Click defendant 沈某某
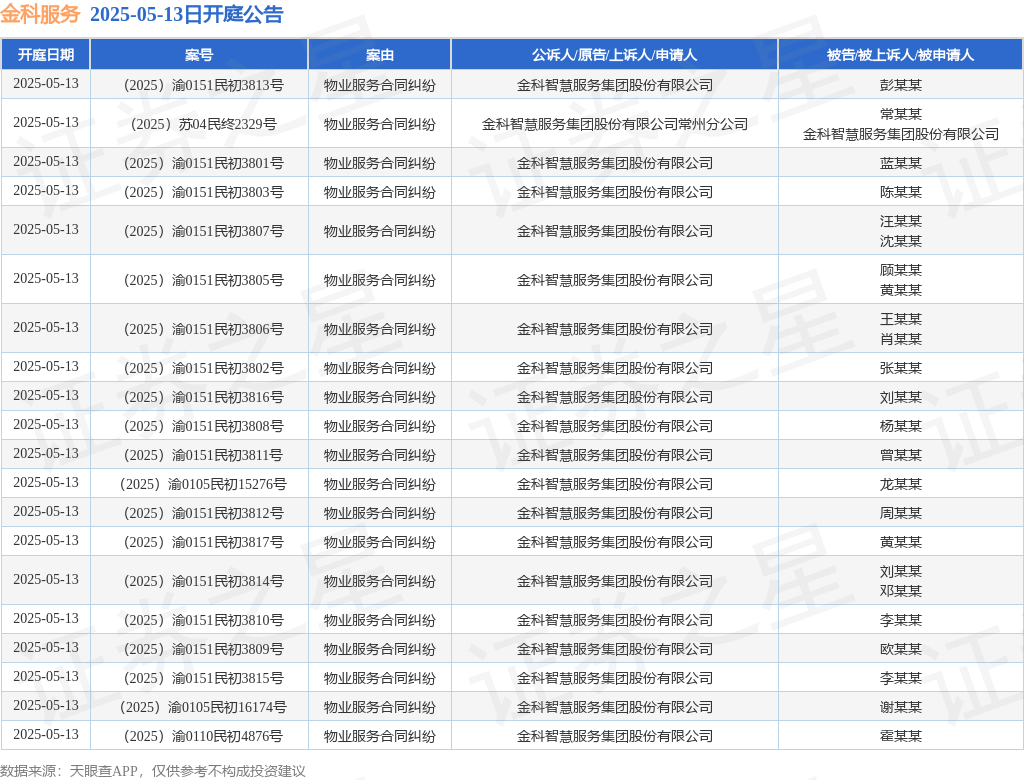1024x780 pixels. [x=901, y=241]
